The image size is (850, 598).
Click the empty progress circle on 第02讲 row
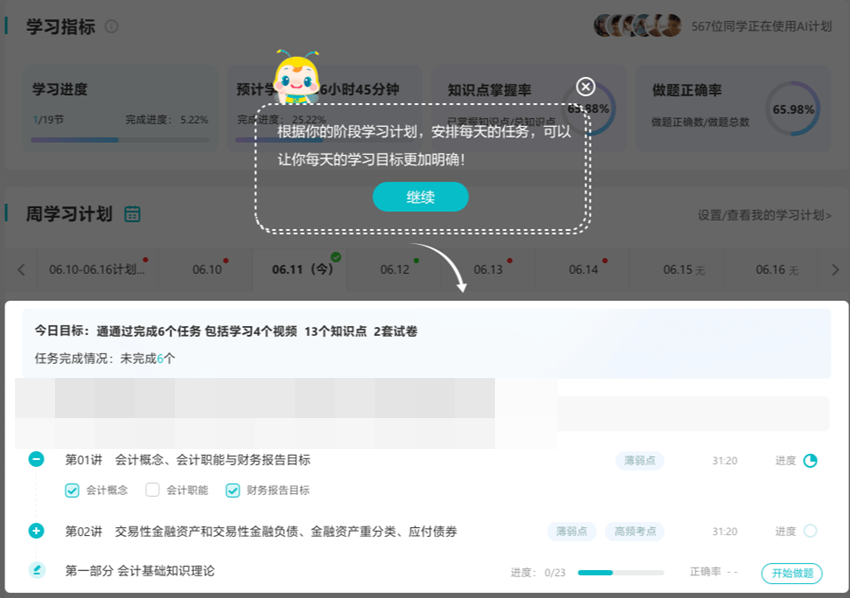coord(812,531)
